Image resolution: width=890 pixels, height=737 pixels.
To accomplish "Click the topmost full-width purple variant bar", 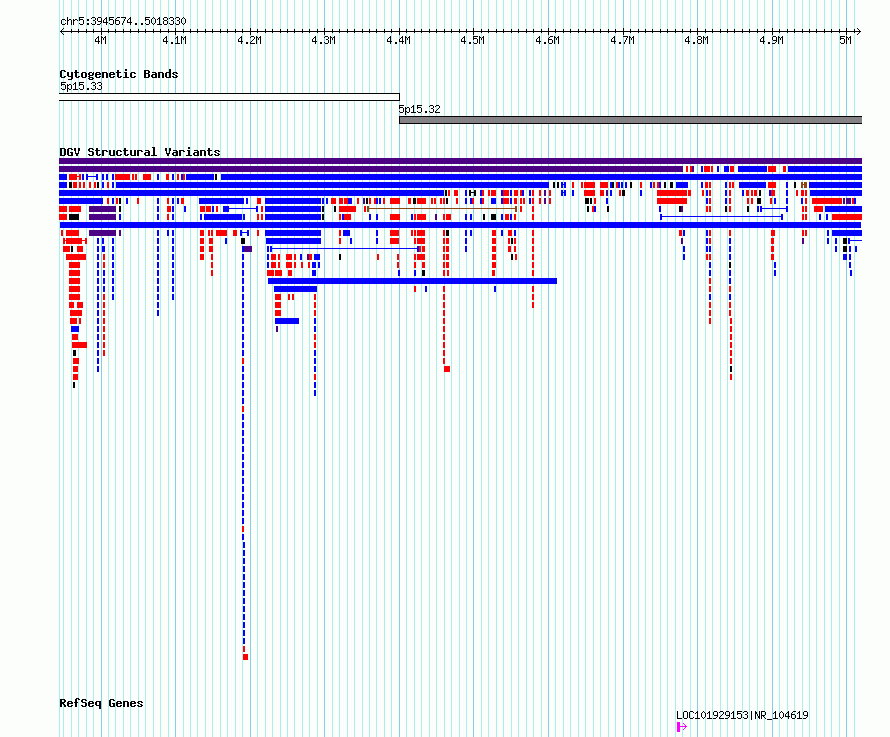I will (460, 161).
